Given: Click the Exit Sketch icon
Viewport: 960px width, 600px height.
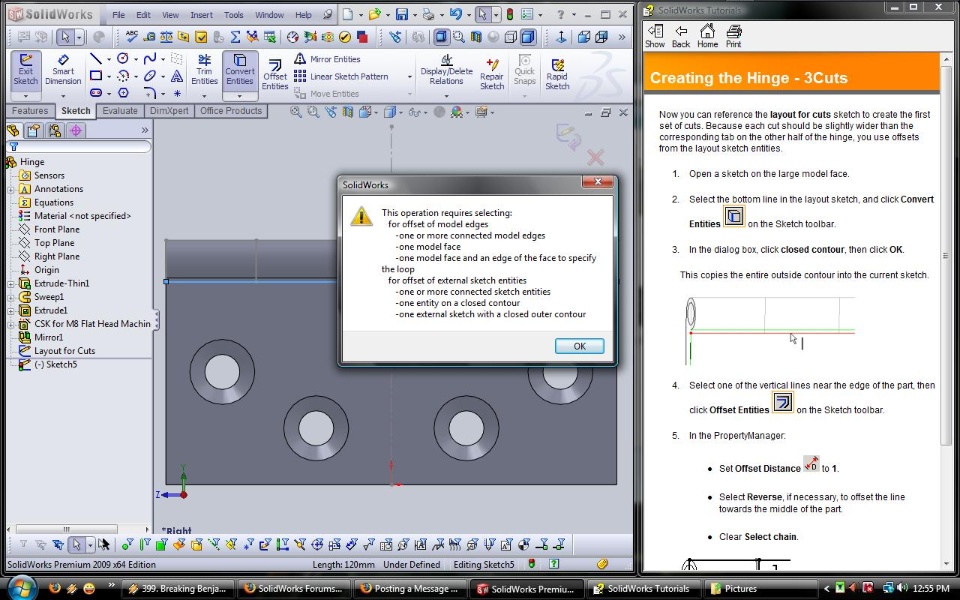Looking at the screenshot, I should pos(26,69).
